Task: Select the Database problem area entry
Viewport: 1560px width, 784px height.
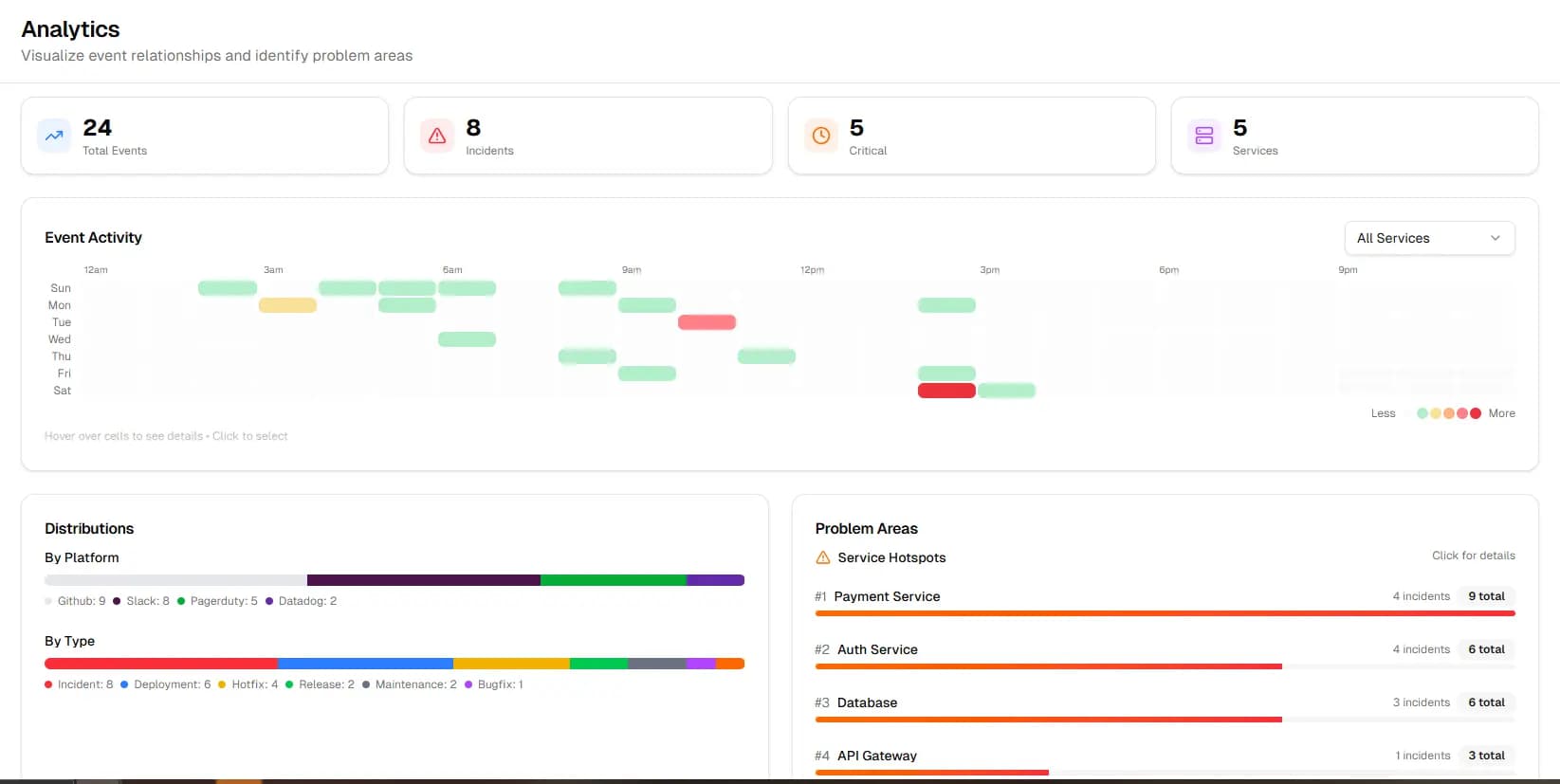Action: pos(1165,708)
